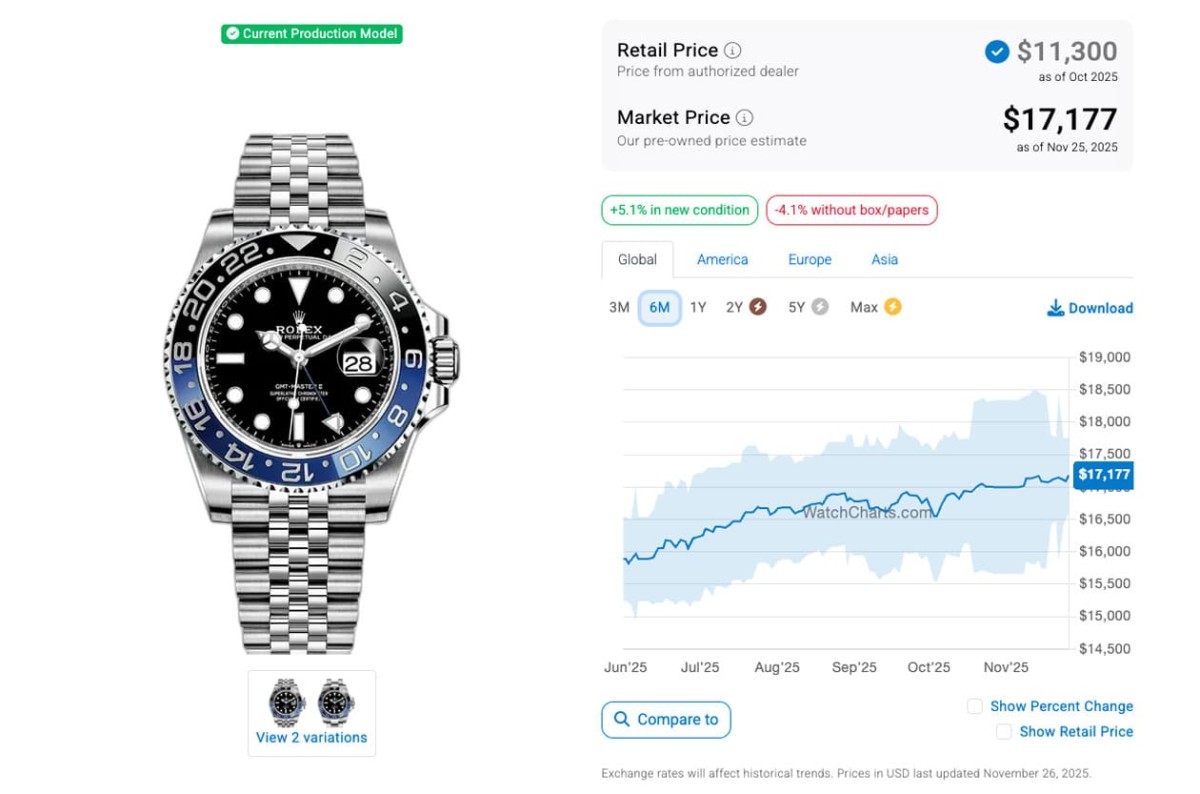This screenshot has width=1200, height=794.
Task: Click the blue verified checkmark badge
Action: point(997,51)
